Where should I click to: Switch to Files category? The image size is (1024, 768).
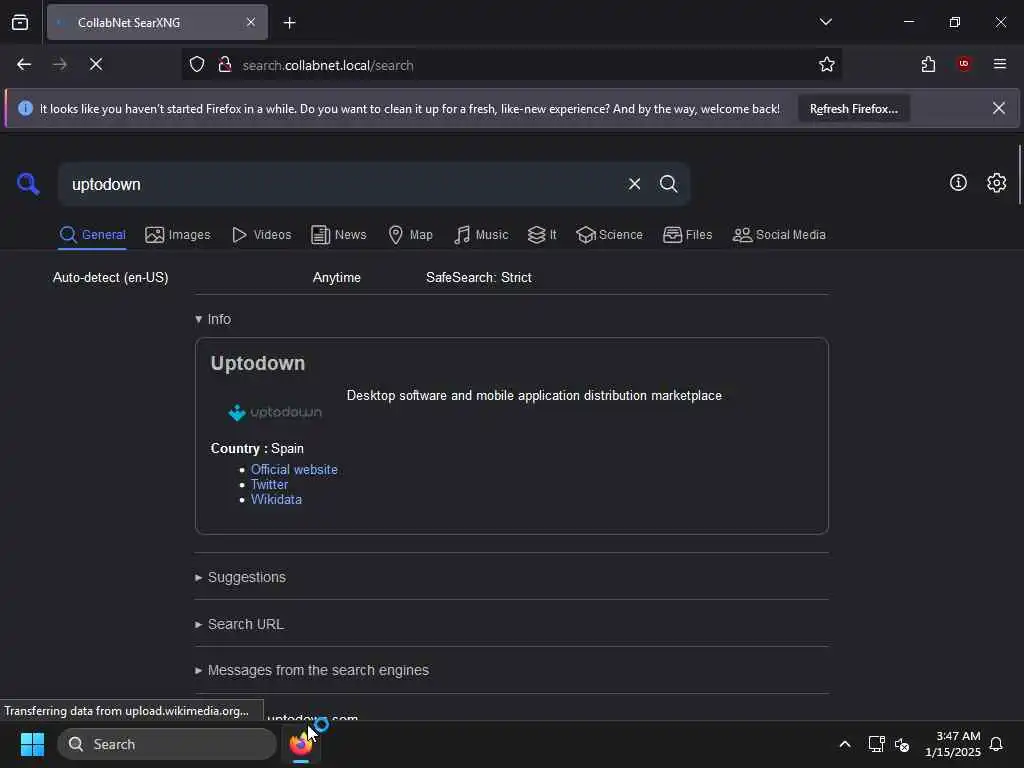(687, 235)
